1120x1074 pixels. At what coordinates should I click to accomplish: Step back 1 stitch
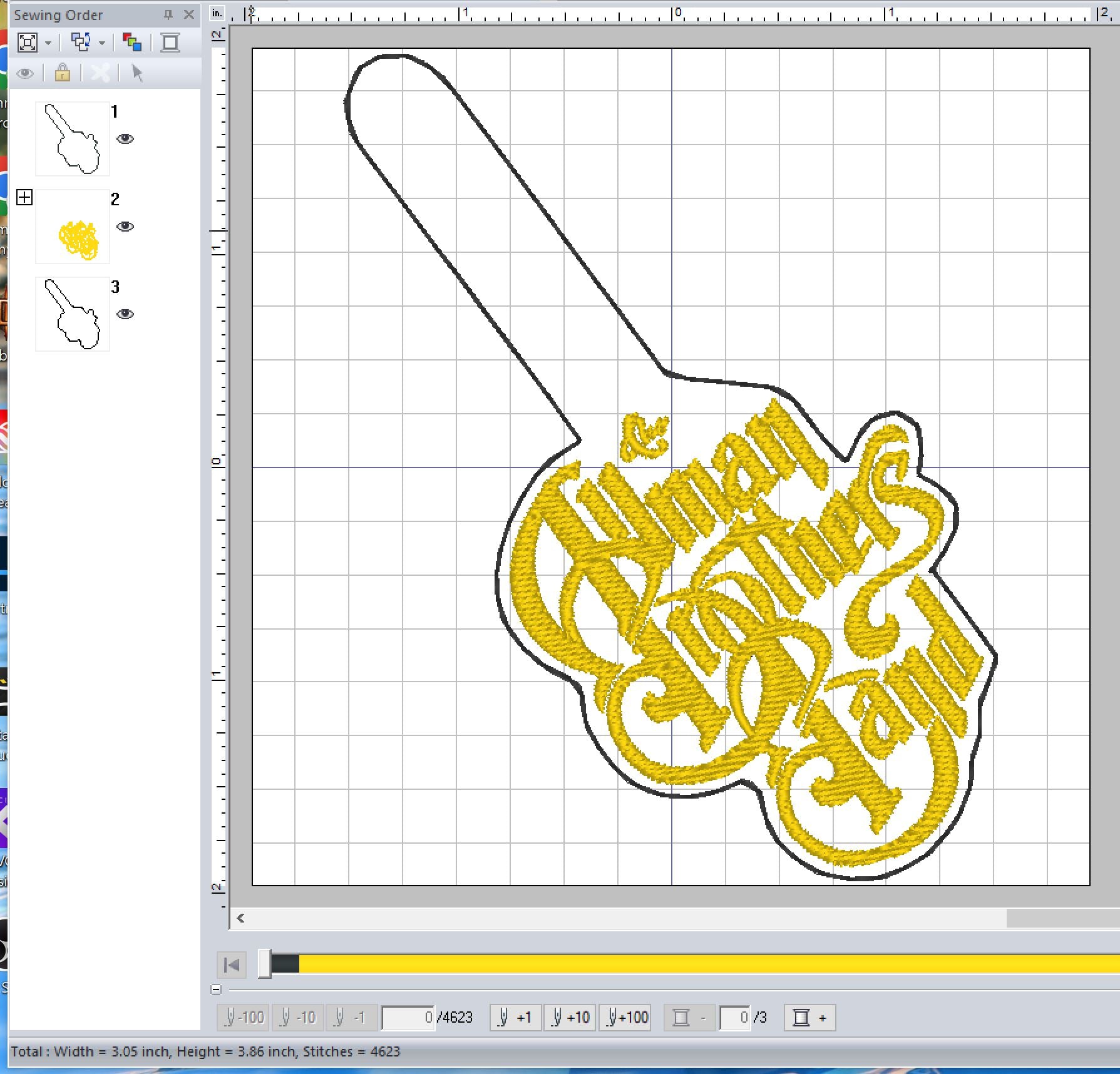352,1018
